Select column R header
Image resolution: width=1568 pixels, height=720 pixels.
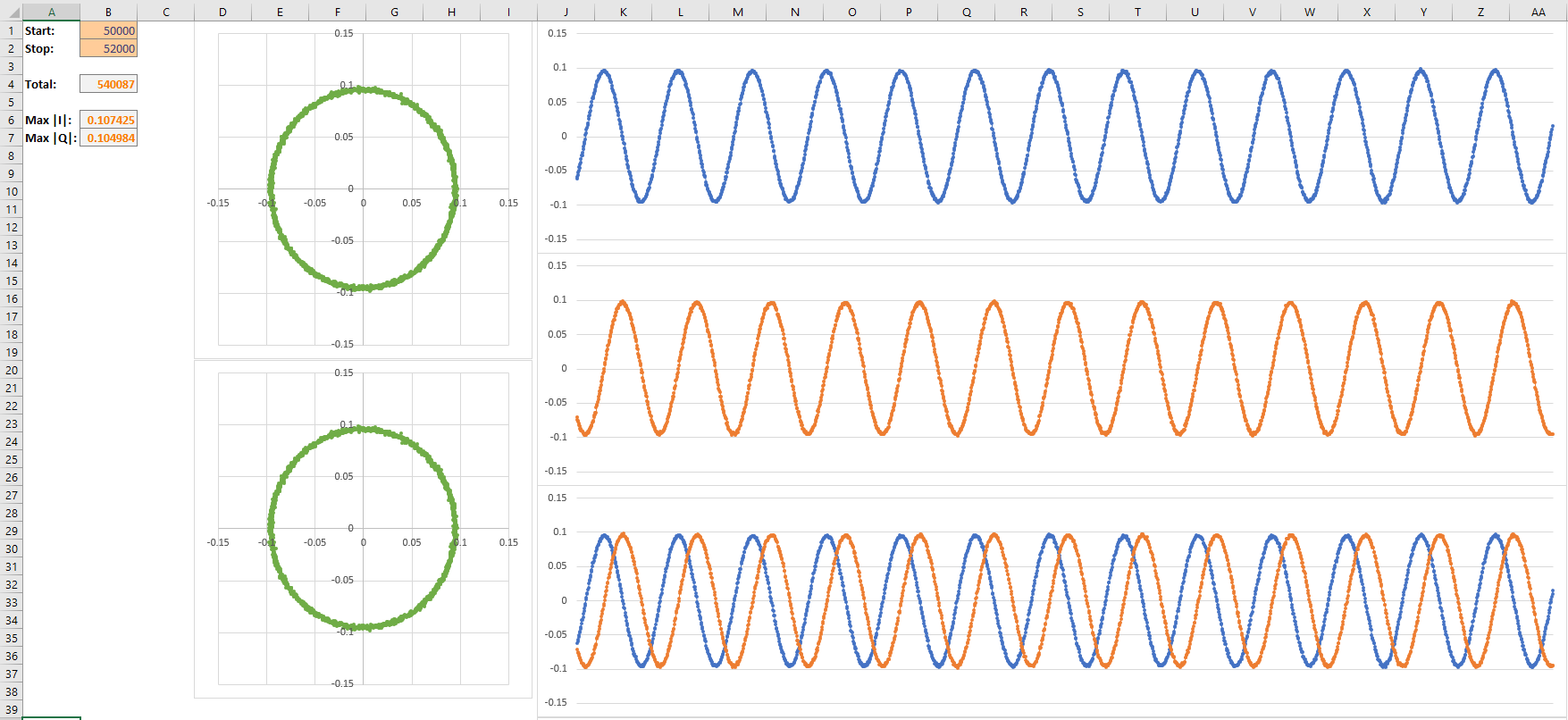(1023, 12)
